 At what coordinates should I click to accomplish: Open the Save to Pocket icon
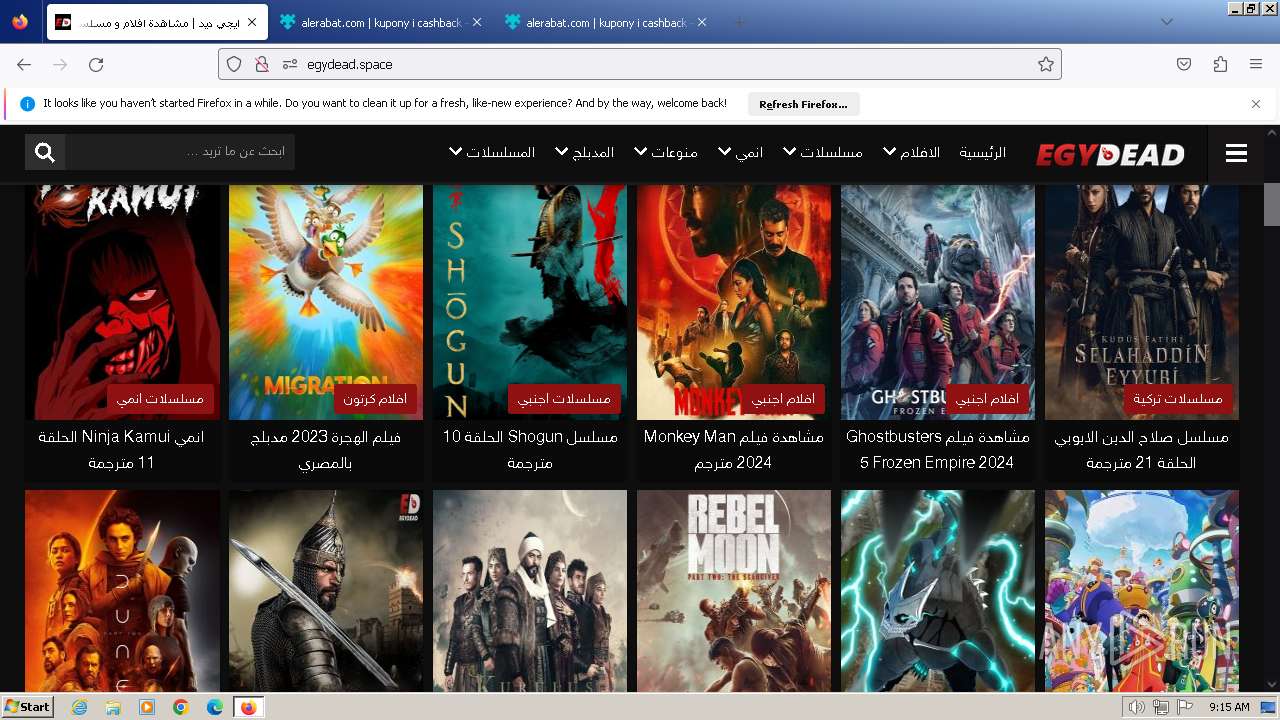coord(1184,64)
